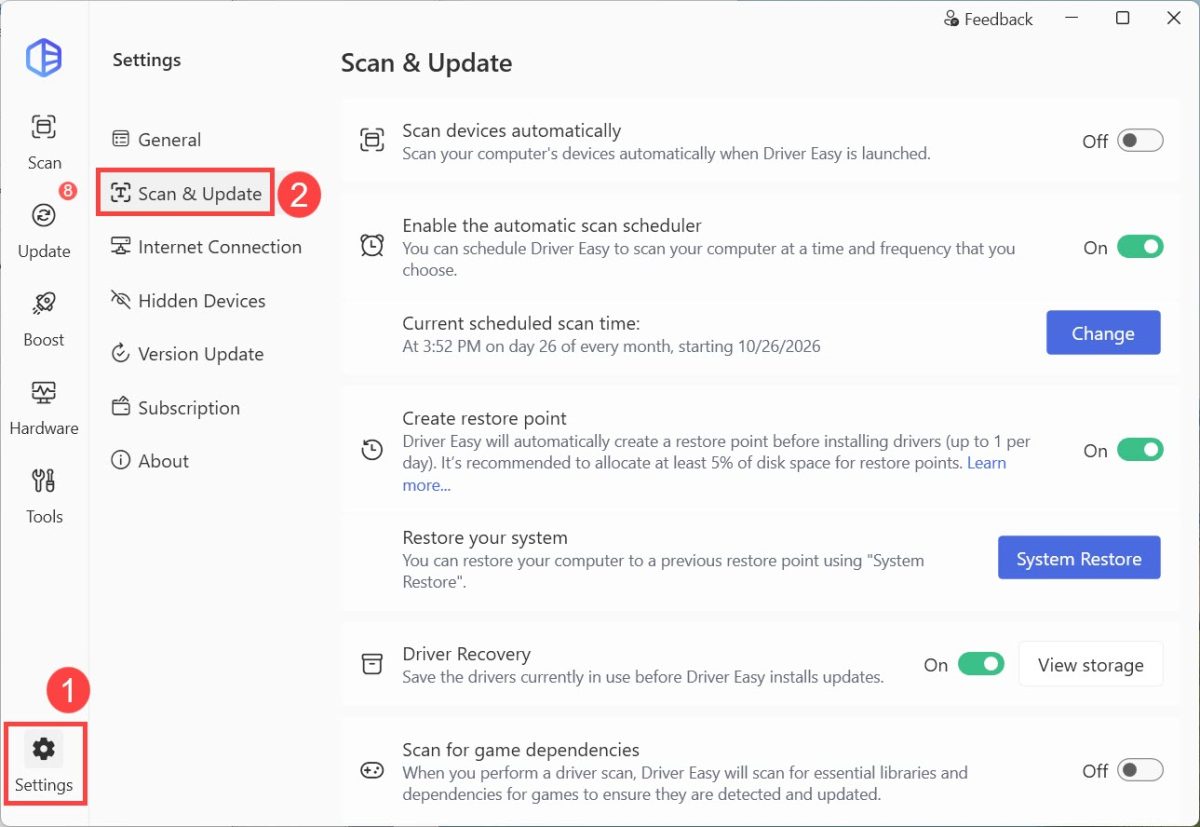
Task: Turn off Create restore point switch
Action: (1140, 450)
